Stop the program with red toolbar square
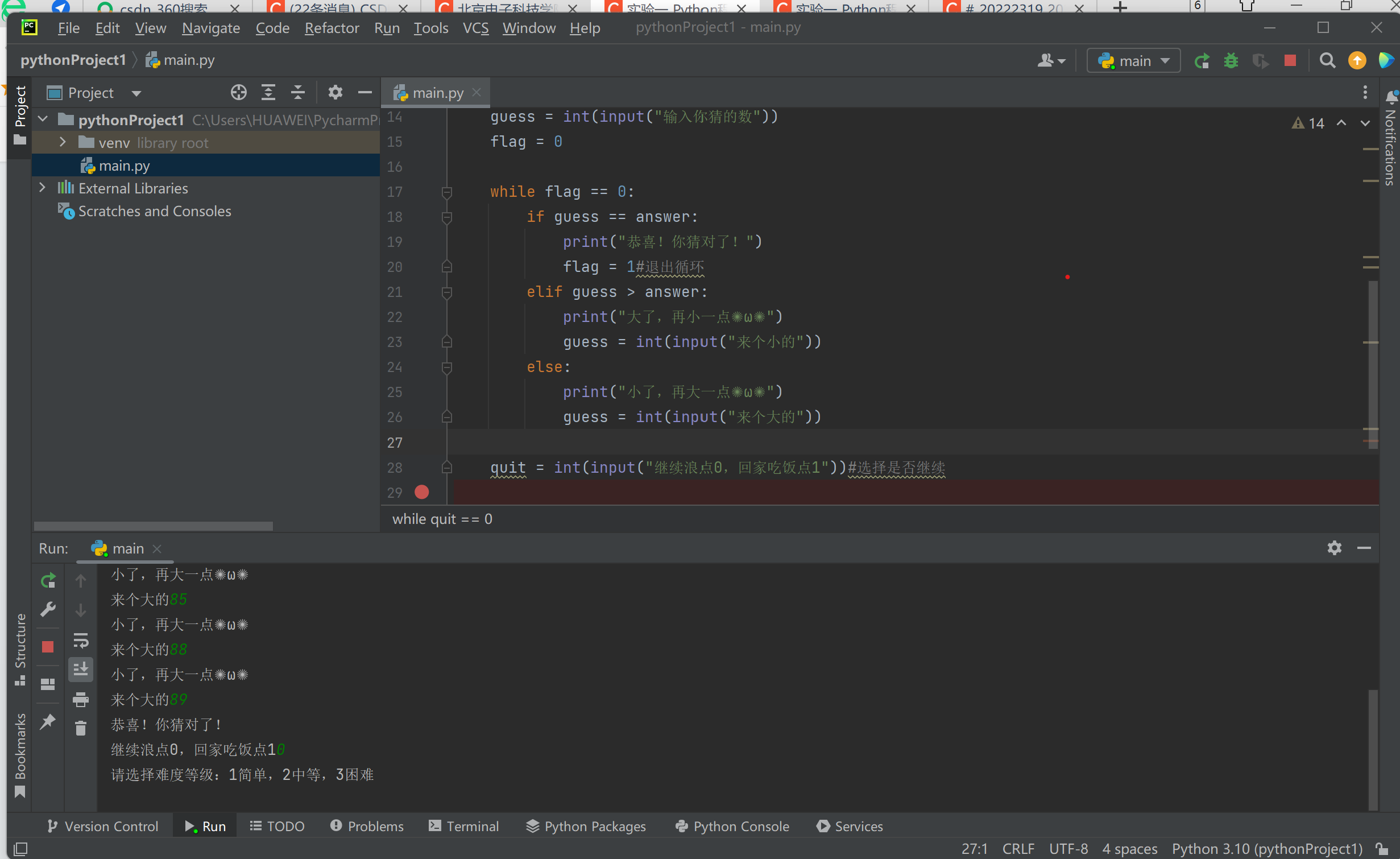This screenshot has height=859, width=1400. (1290, 61)
